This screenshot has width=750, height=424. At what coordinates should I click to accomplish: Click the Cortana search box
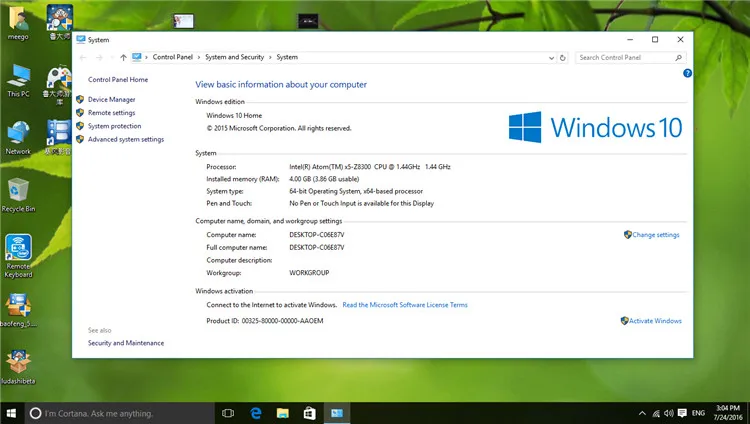pos(120,413)
